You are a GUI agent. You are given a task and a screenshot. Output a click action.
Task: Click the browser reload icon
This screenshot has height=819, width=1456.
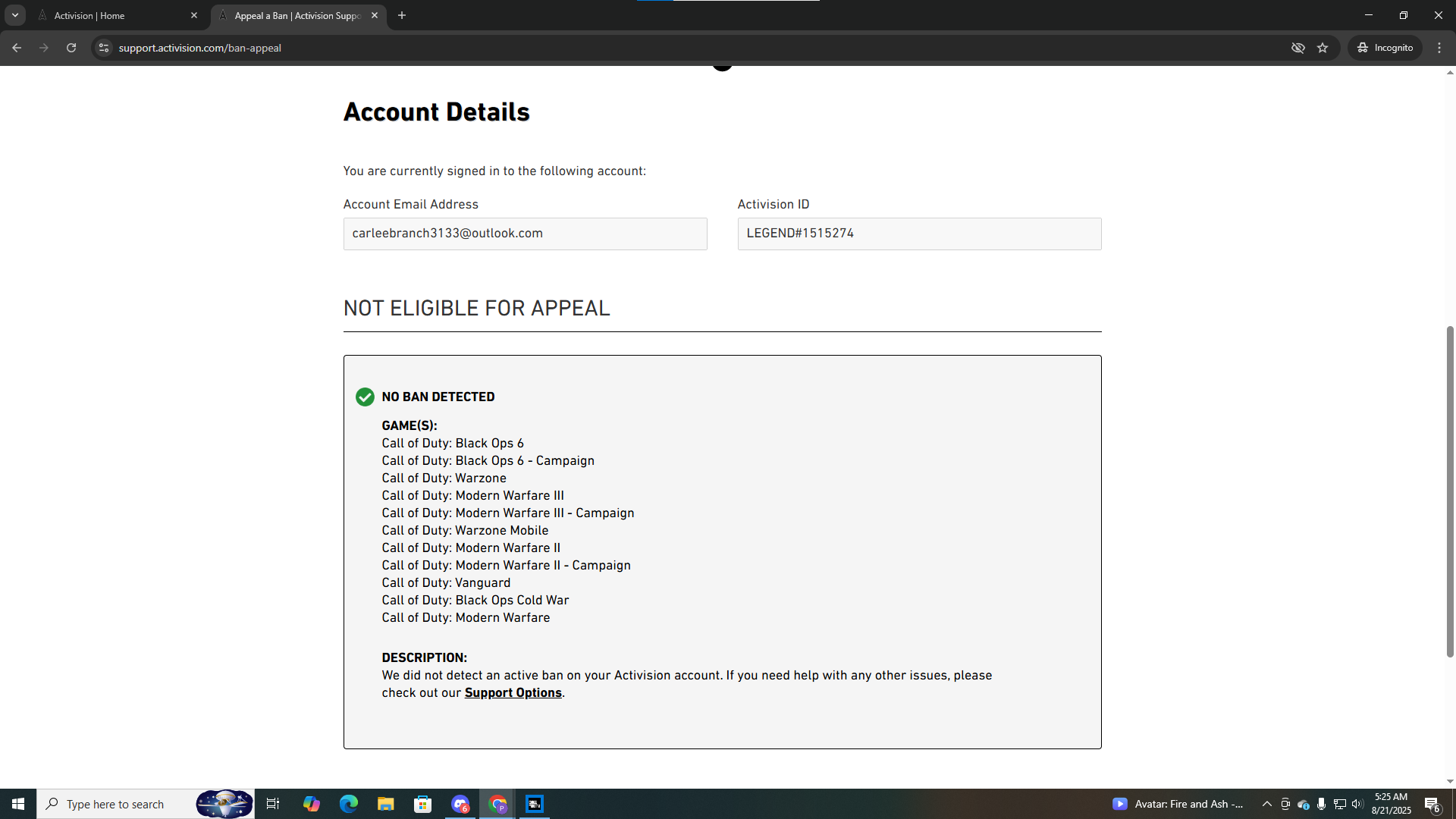(71, 48)
